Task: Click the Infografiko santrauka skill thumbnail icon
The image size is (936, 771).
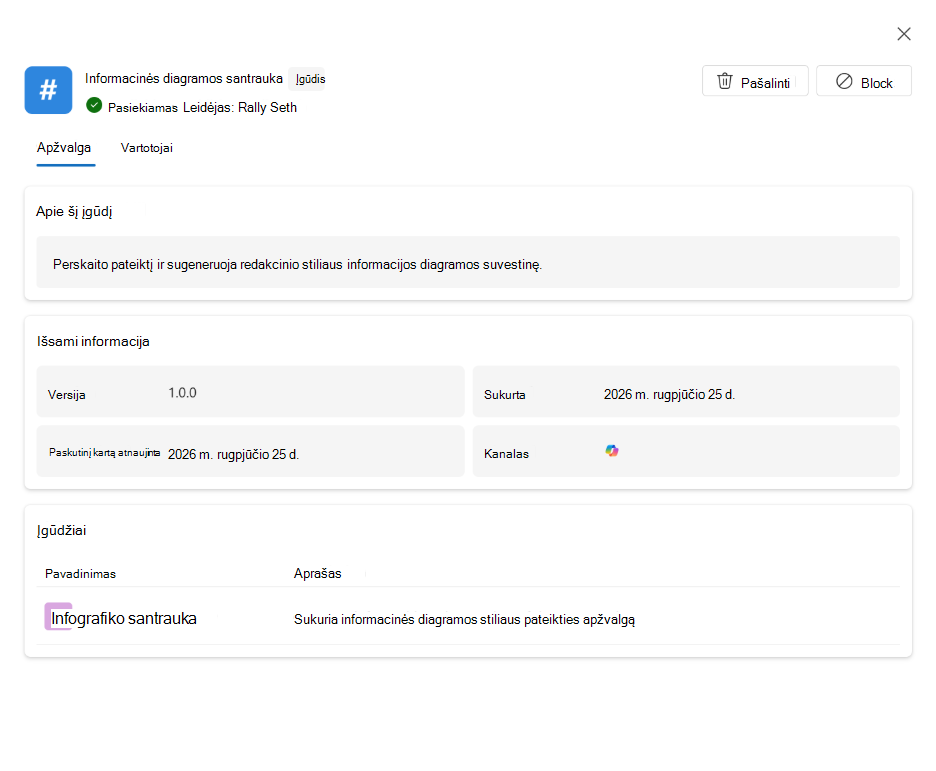Action: [x=58, y=616]
